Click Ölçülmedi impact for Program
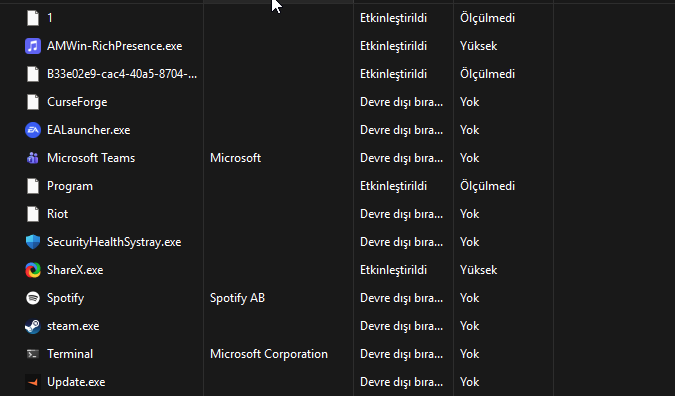Viewport: 675px width, 396px height. point(487,186)
